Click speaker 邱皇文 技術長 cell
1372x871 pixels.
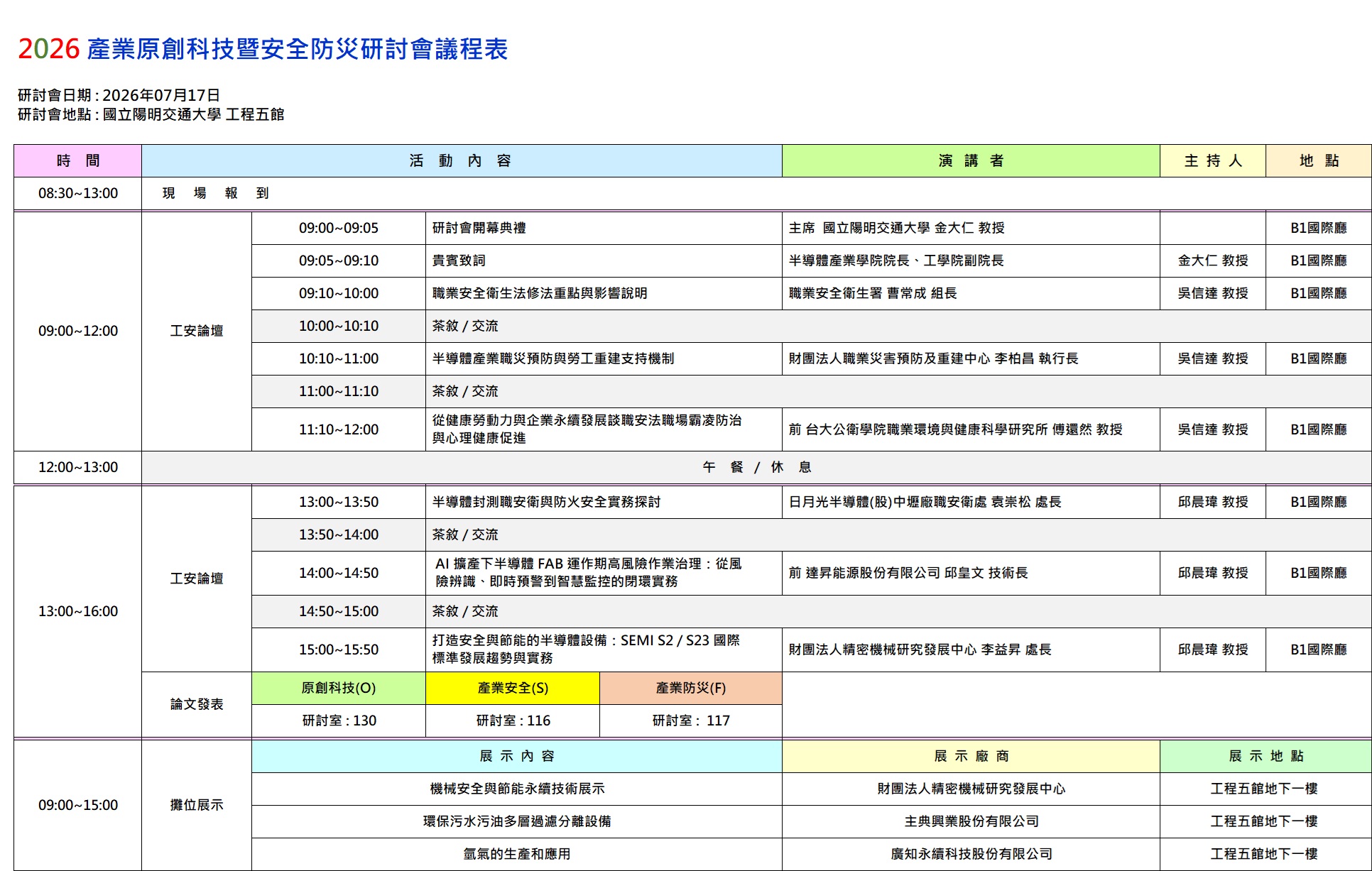tap(971, 573)
